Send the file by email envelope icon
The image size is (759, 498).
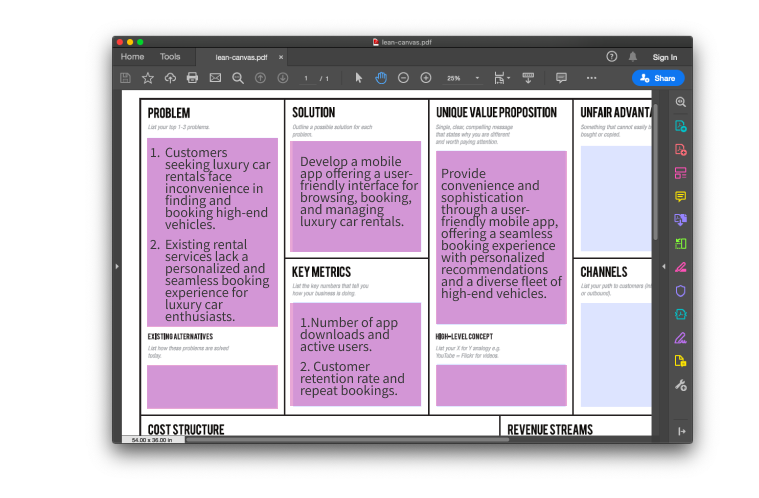click(x=215, y=78)
